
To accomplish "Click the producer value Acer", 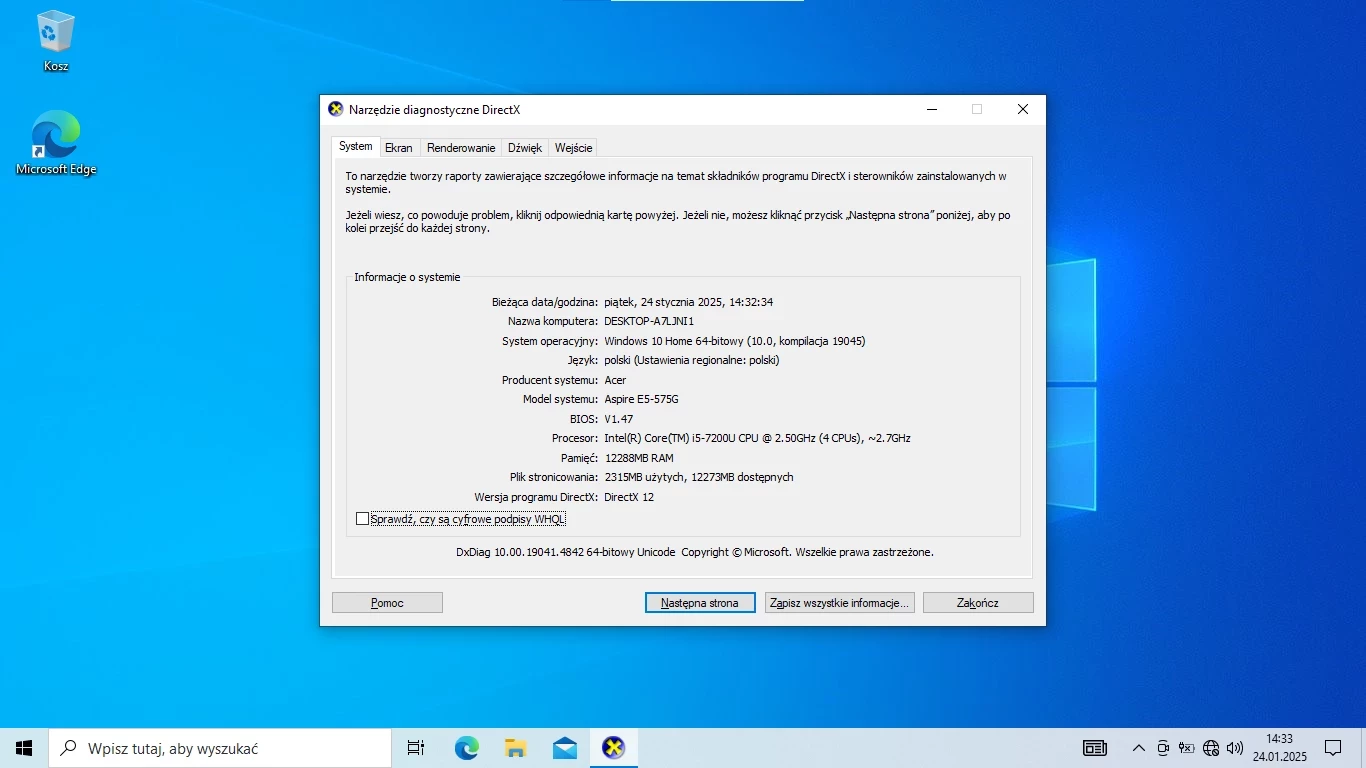I will point(615,380).
